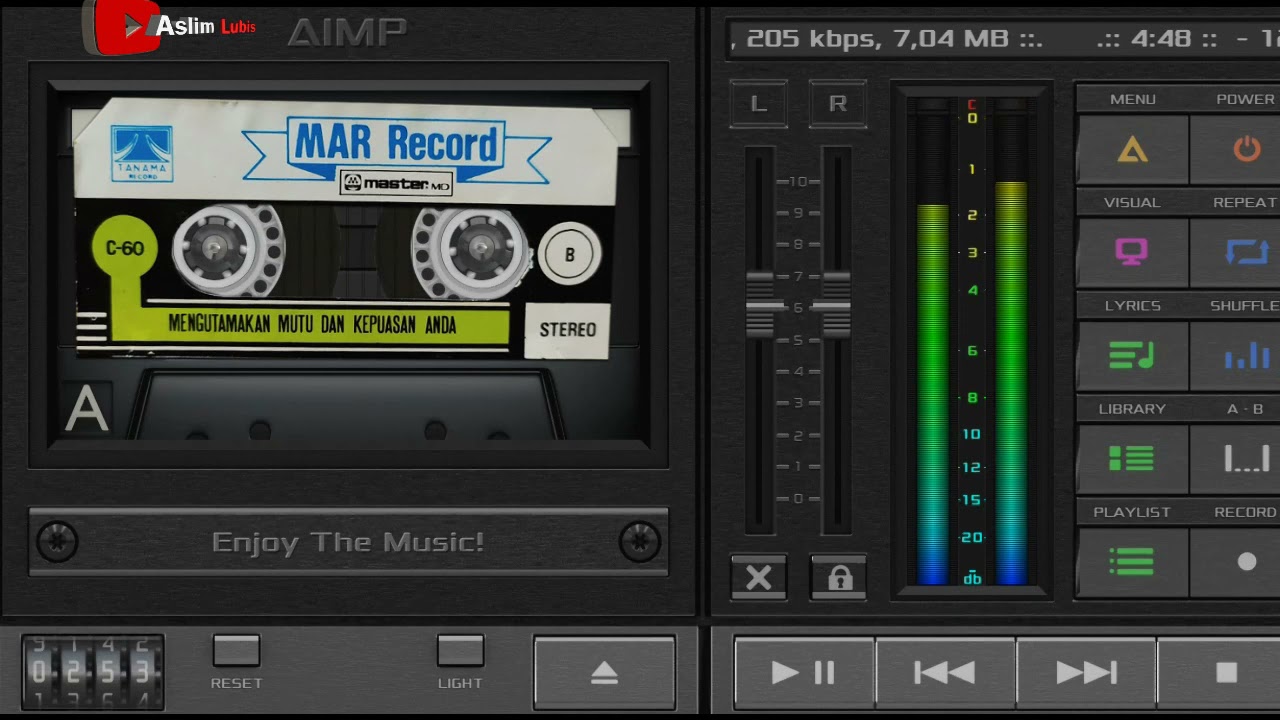Eject the cassette with the eject button
The height and width of the screenshot is (720, 1280).
point(604,673)
